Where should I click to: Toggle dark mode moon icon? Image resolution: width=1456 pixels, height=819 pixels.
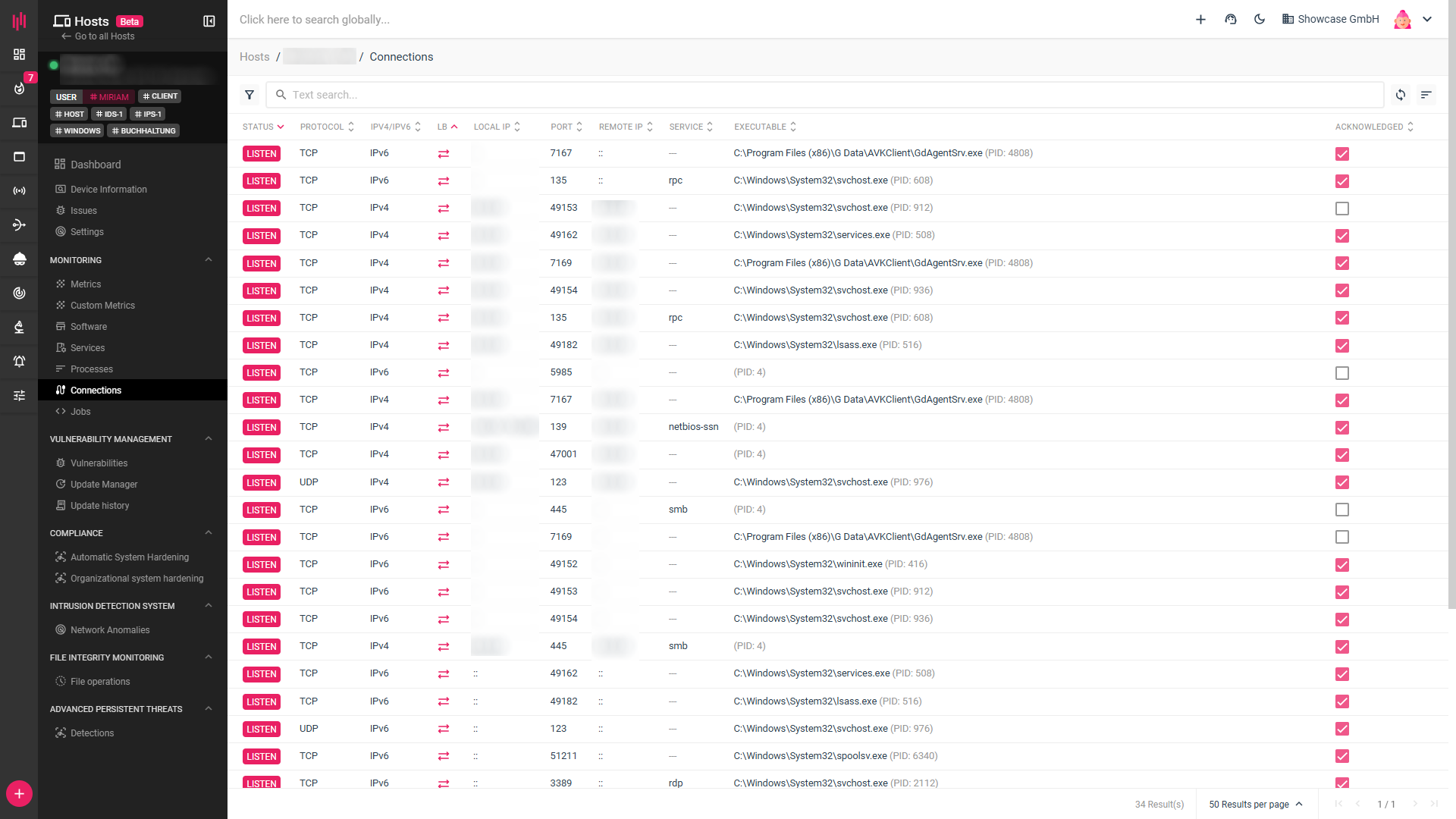pyautogui.click(x=1260, y=20)
